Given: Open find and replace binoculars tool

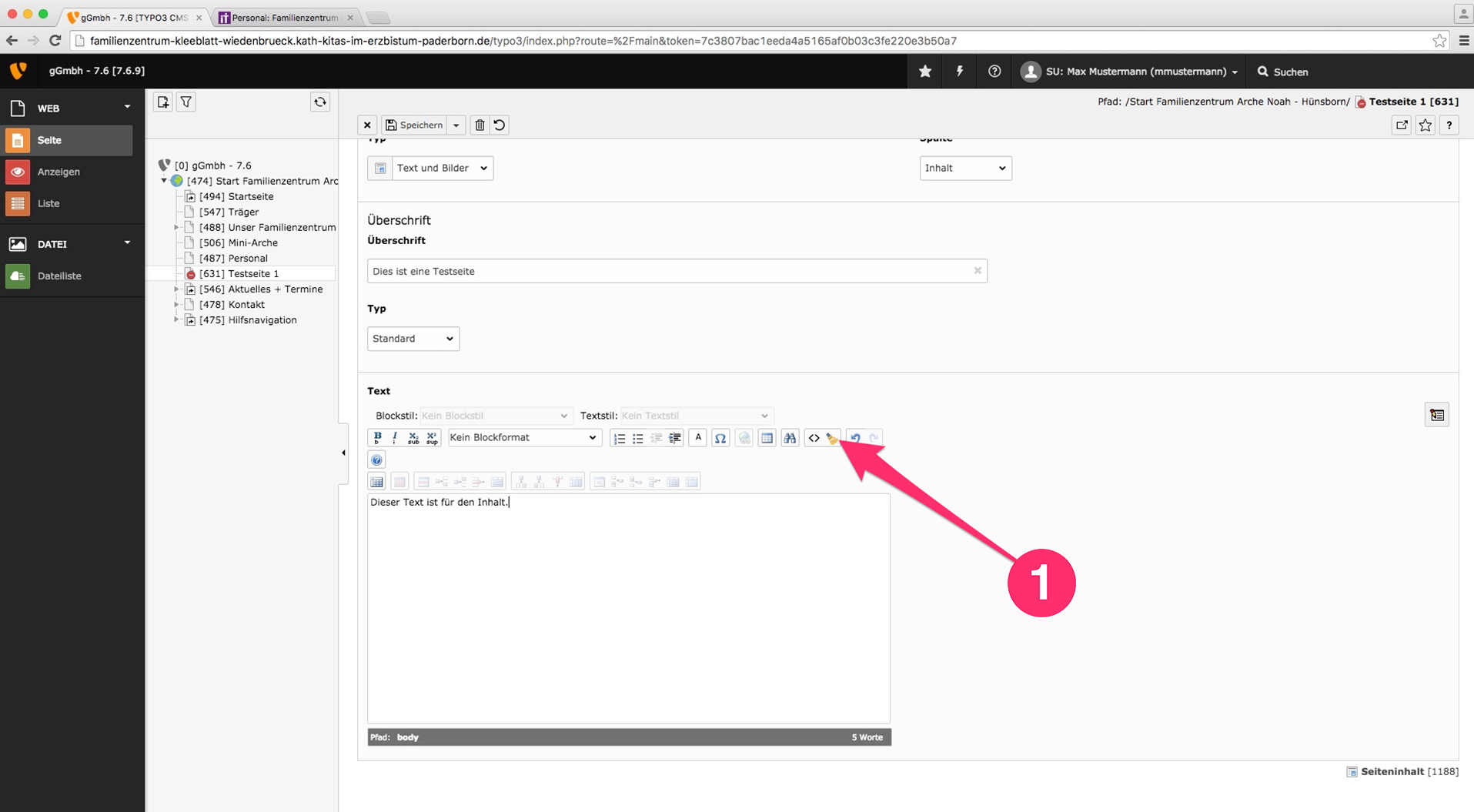Looking at the screenshot, I should [x=790, y=438].
